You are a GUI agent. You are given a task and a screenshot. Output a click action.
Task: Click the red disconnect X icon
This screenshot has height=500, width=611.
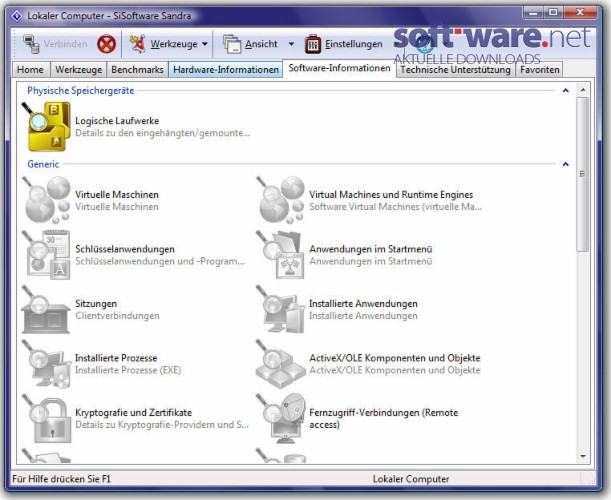pos(106,44)
